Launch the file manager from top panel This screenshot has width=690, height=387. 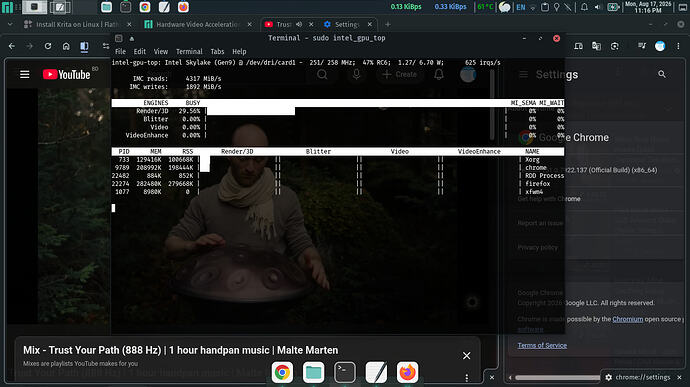coord(106,7)
